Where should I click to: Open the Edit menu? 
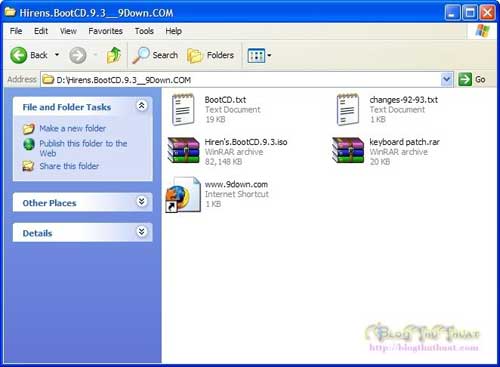click(x=41, y=31)
